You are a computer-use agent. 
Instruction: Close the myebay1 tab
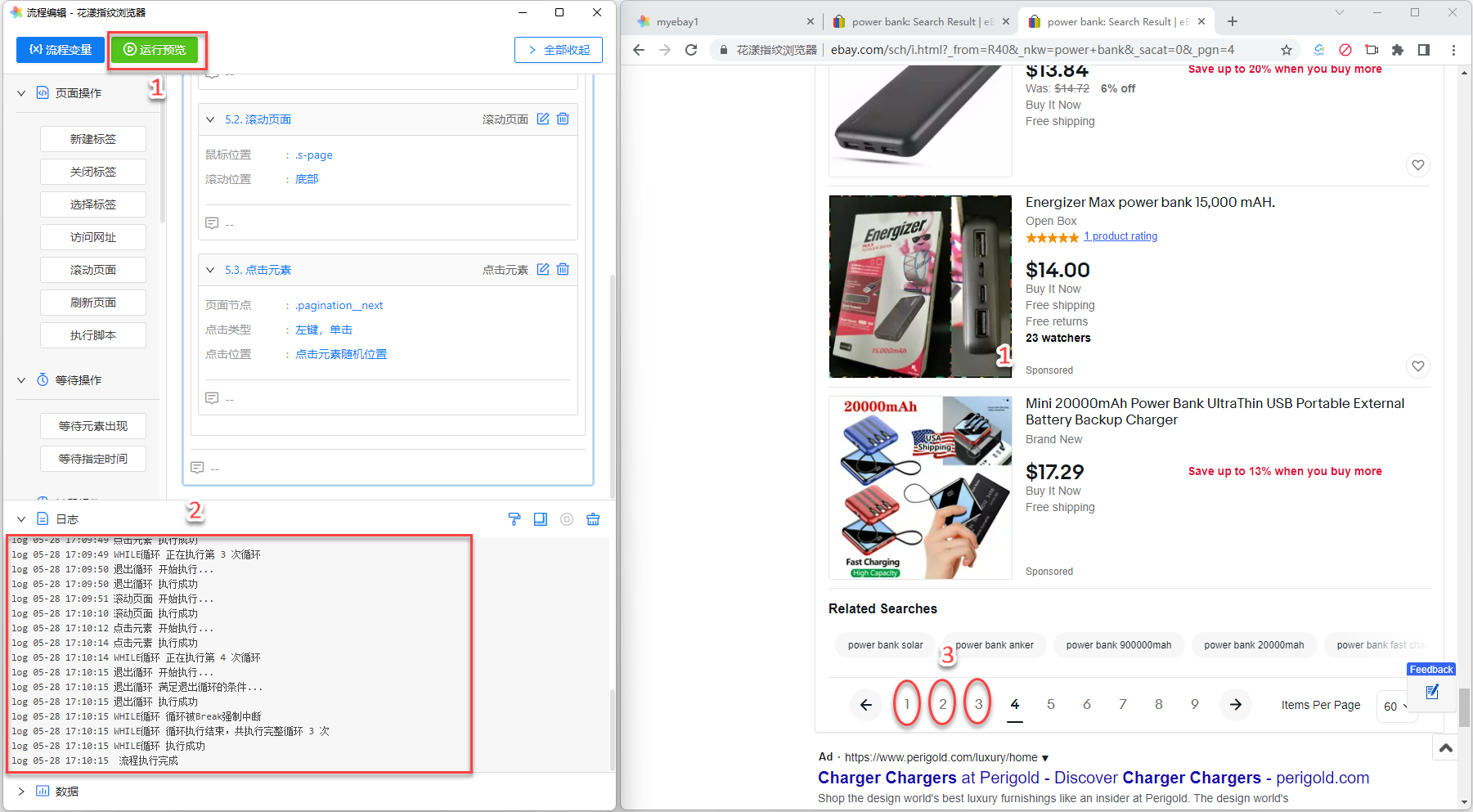point(810,22)
